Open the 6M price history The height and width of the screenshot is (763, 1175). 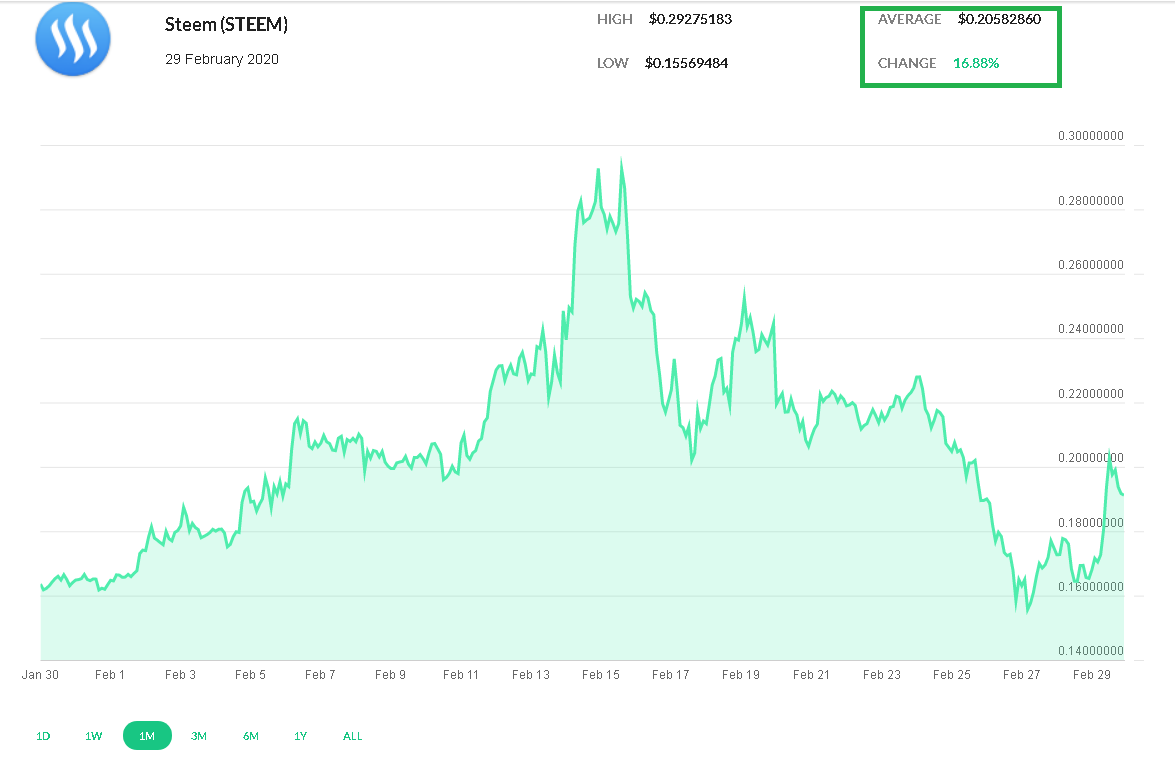point(250,735)
